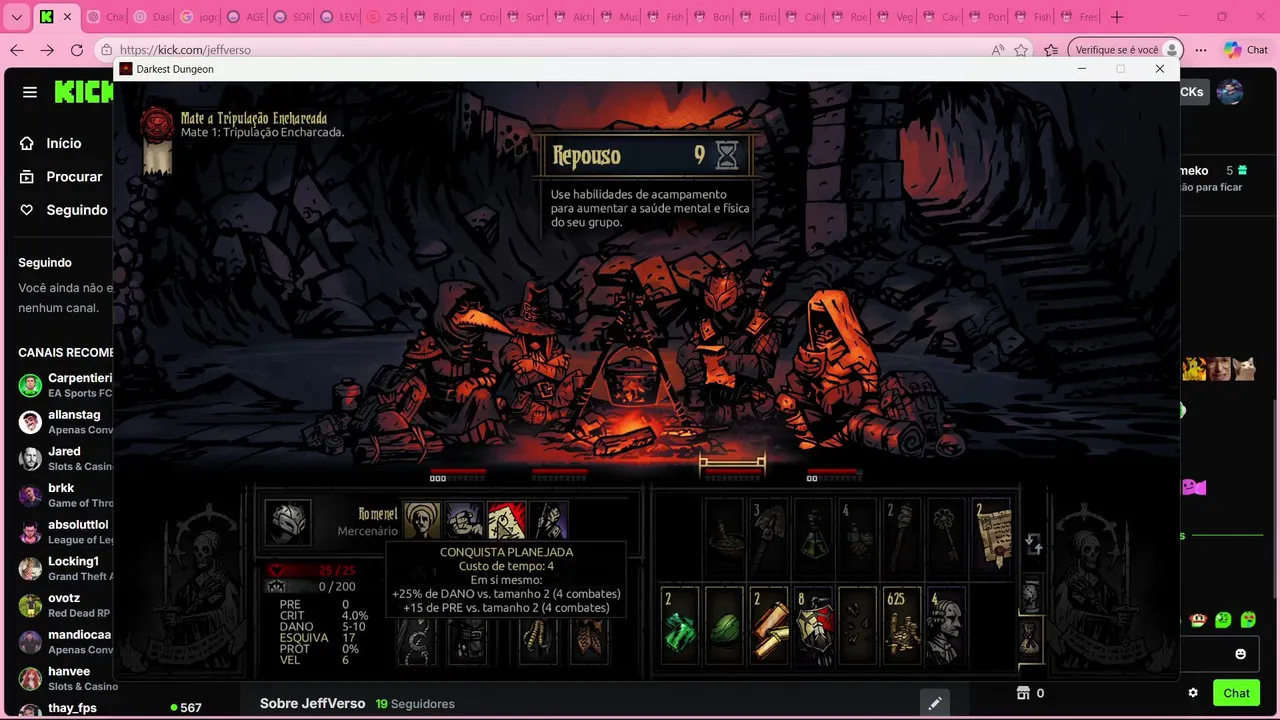
Task: Use the fourth camp skill icon
Action: tap(548, 521)
